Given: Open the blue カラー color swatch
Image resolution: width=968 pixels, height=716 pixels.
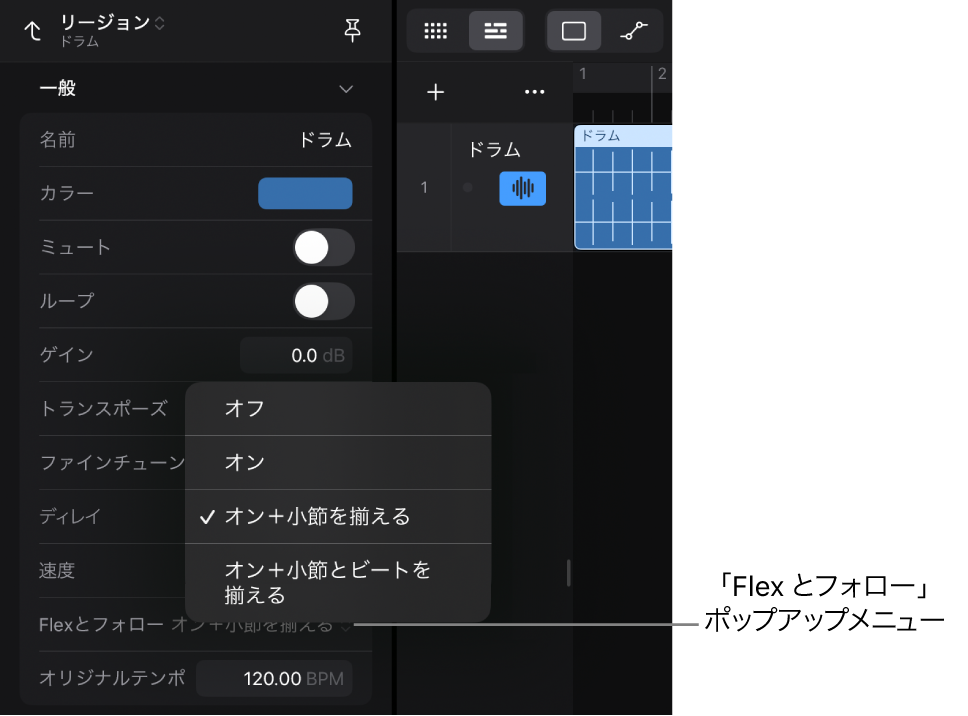Looking at the screenshot, I should click(x=305, y=194).
